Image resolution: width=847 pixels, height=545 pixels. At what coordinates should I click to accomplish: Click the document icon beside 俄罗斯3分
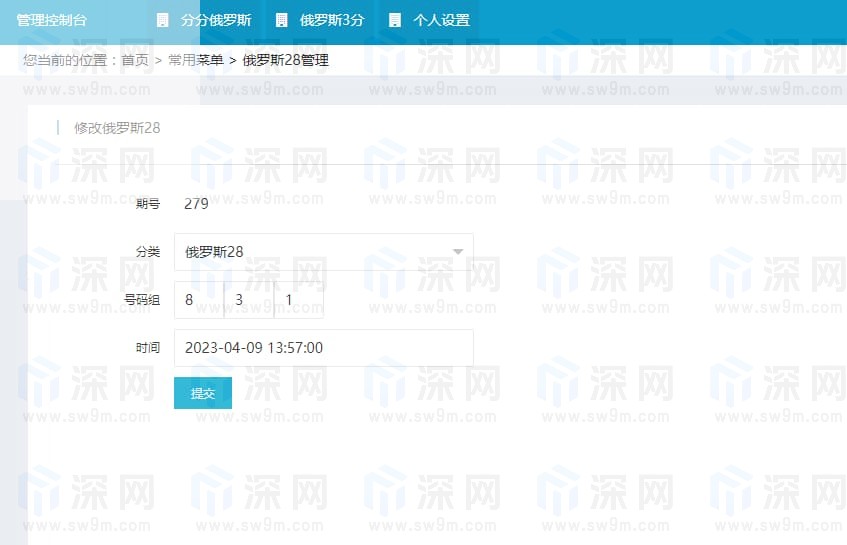[x=281, y=20]
